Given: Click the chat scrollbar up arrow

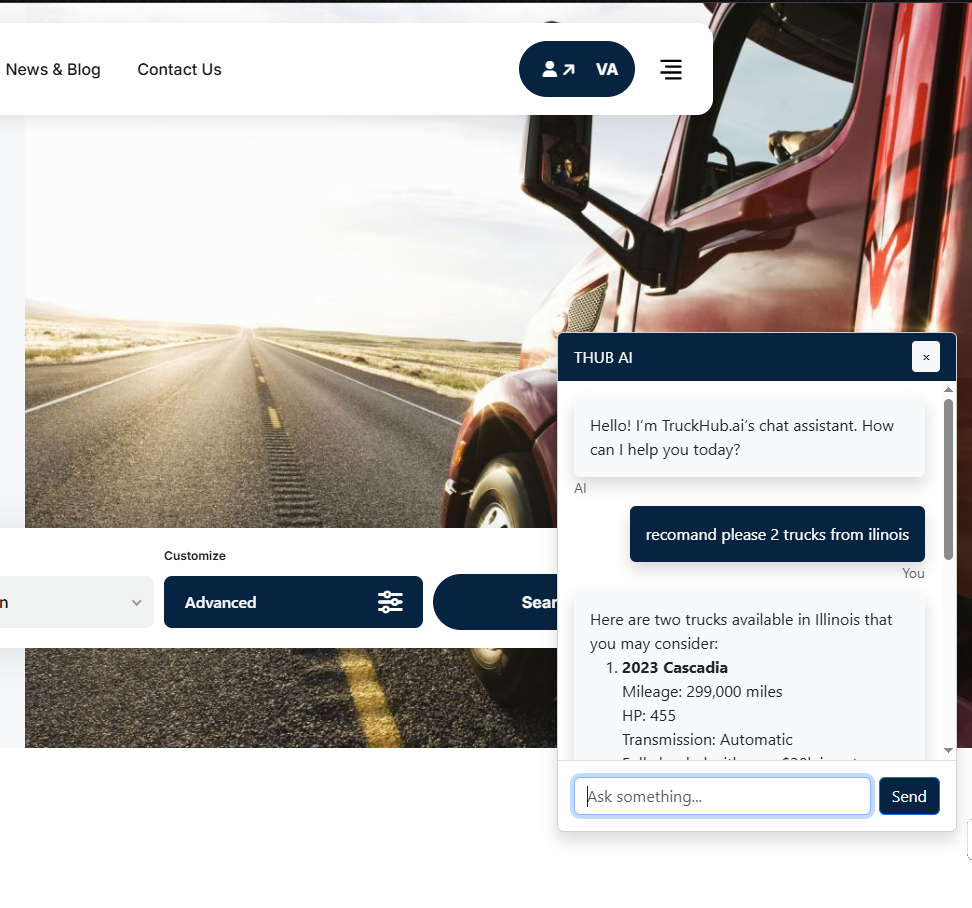Looking at the screenshot, I should 948,390.
